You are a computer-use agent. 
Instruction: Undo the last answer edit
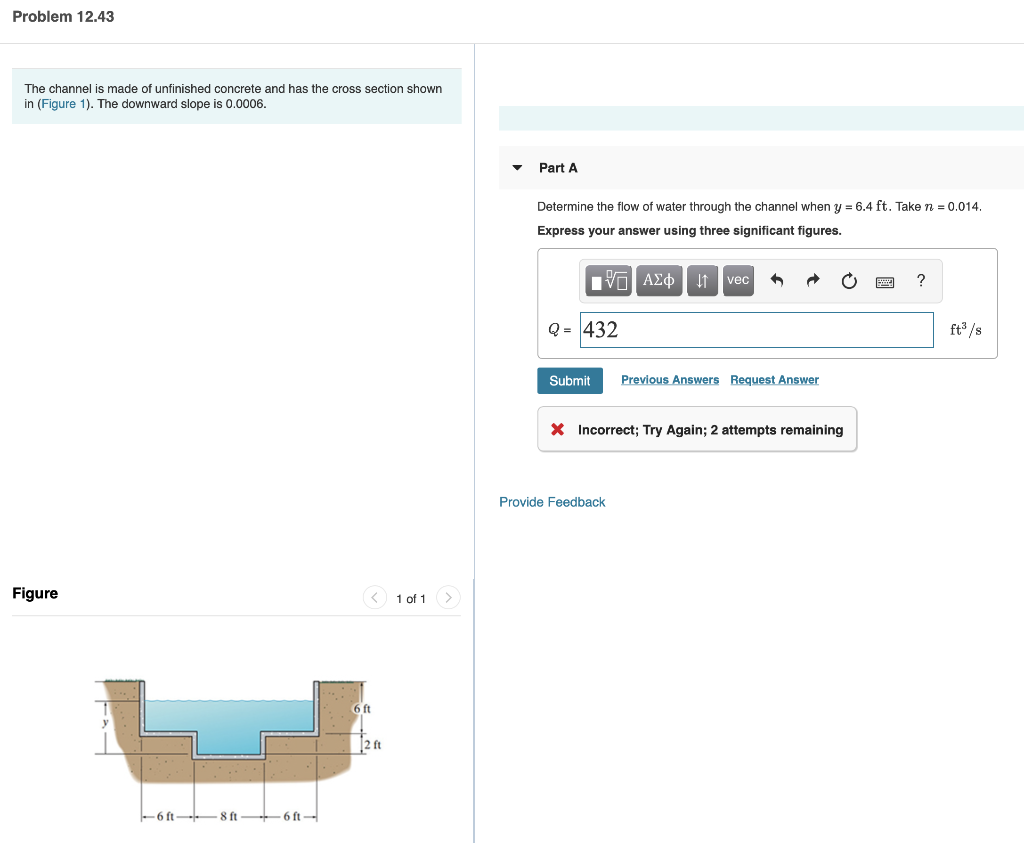pyautogui.click(x=776, y=281)
